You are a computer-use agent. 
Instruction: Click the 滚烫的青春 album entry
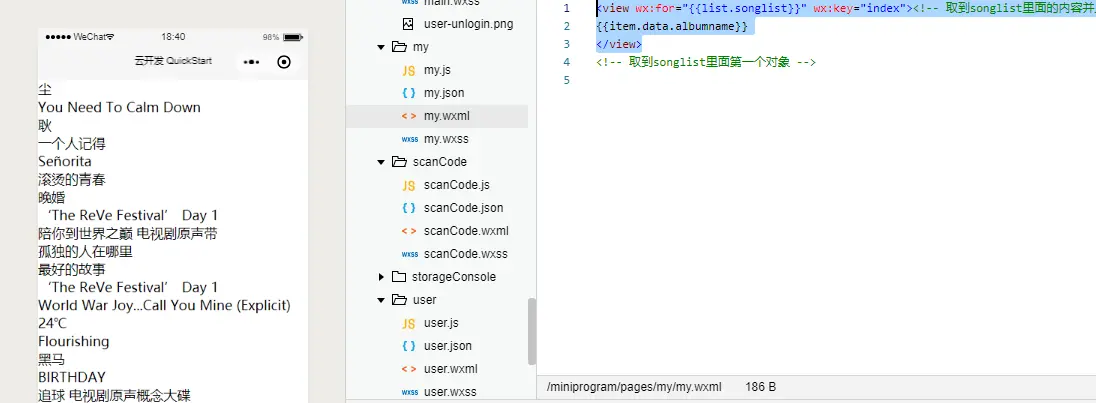point(72,179)
